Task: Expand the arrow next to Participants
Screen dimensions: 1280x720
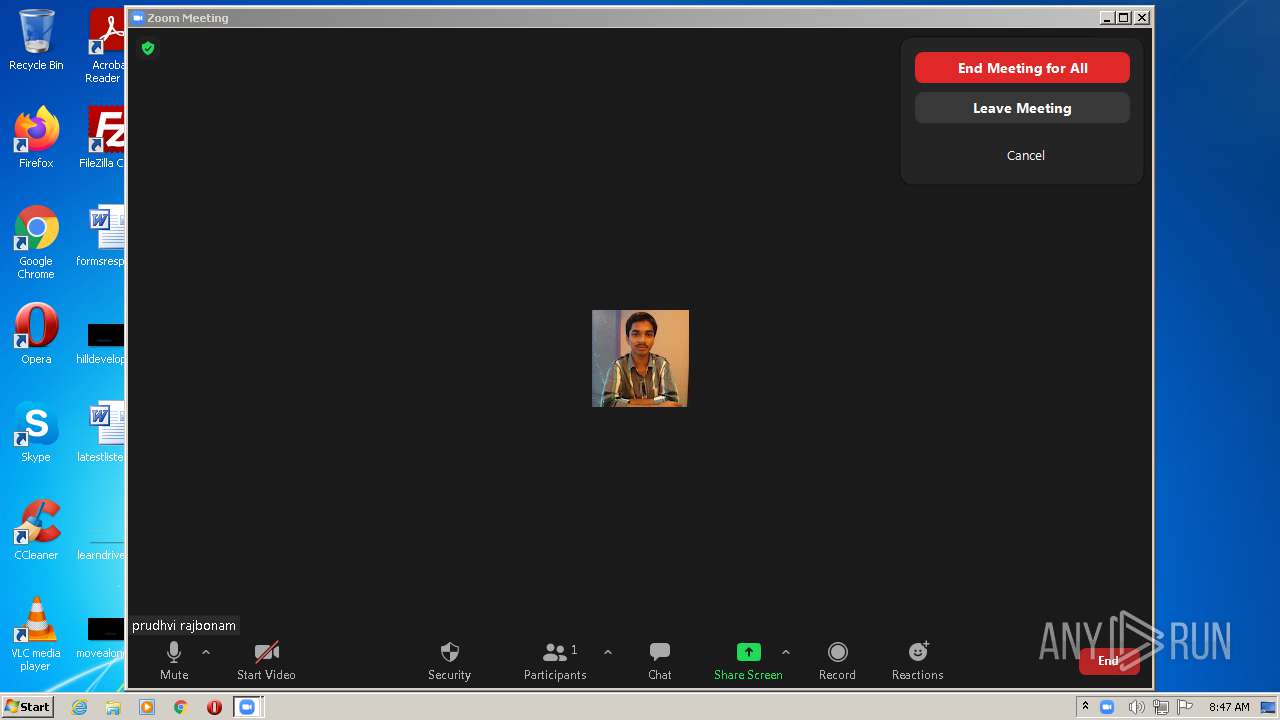Action: [608, 652]
